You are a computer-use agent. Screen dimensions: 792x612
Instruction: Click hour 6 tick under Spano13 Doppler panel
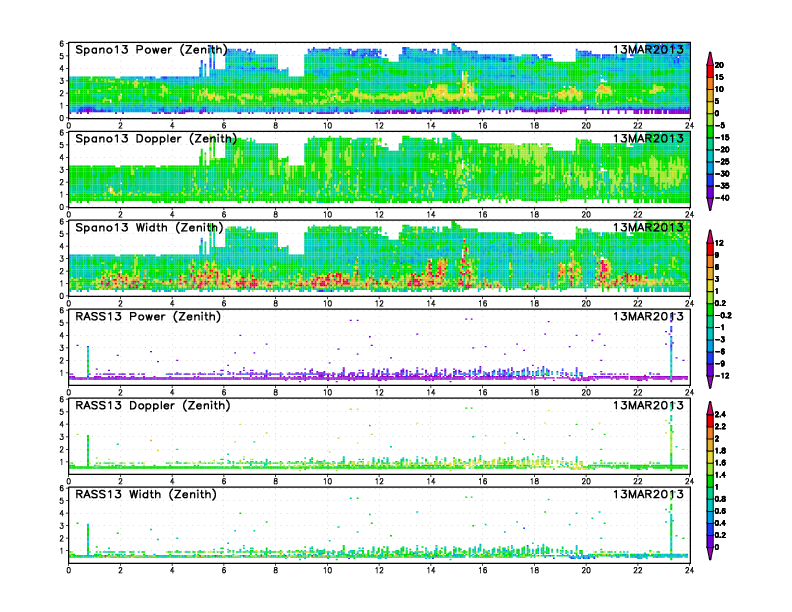pos(224,215)
